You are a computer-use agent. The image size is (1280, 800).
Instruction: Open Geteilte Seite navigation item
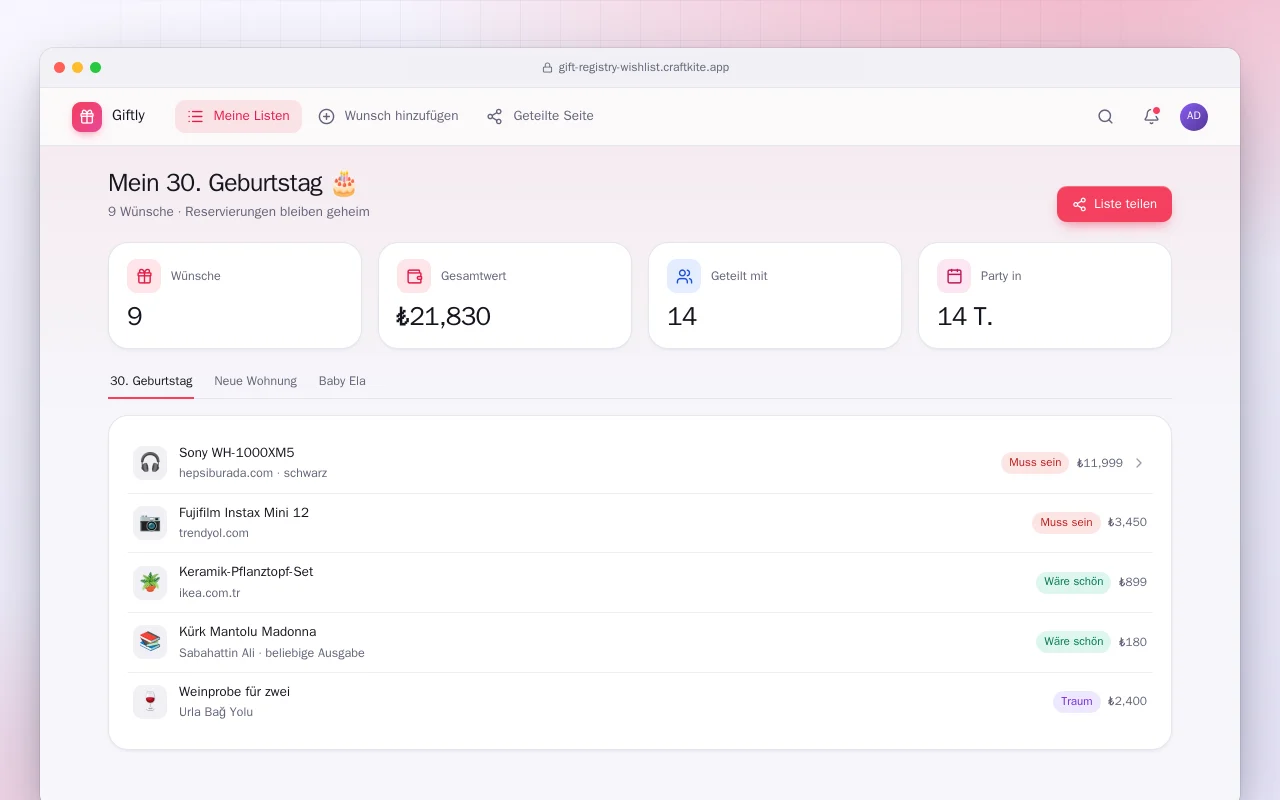point(540,116)
